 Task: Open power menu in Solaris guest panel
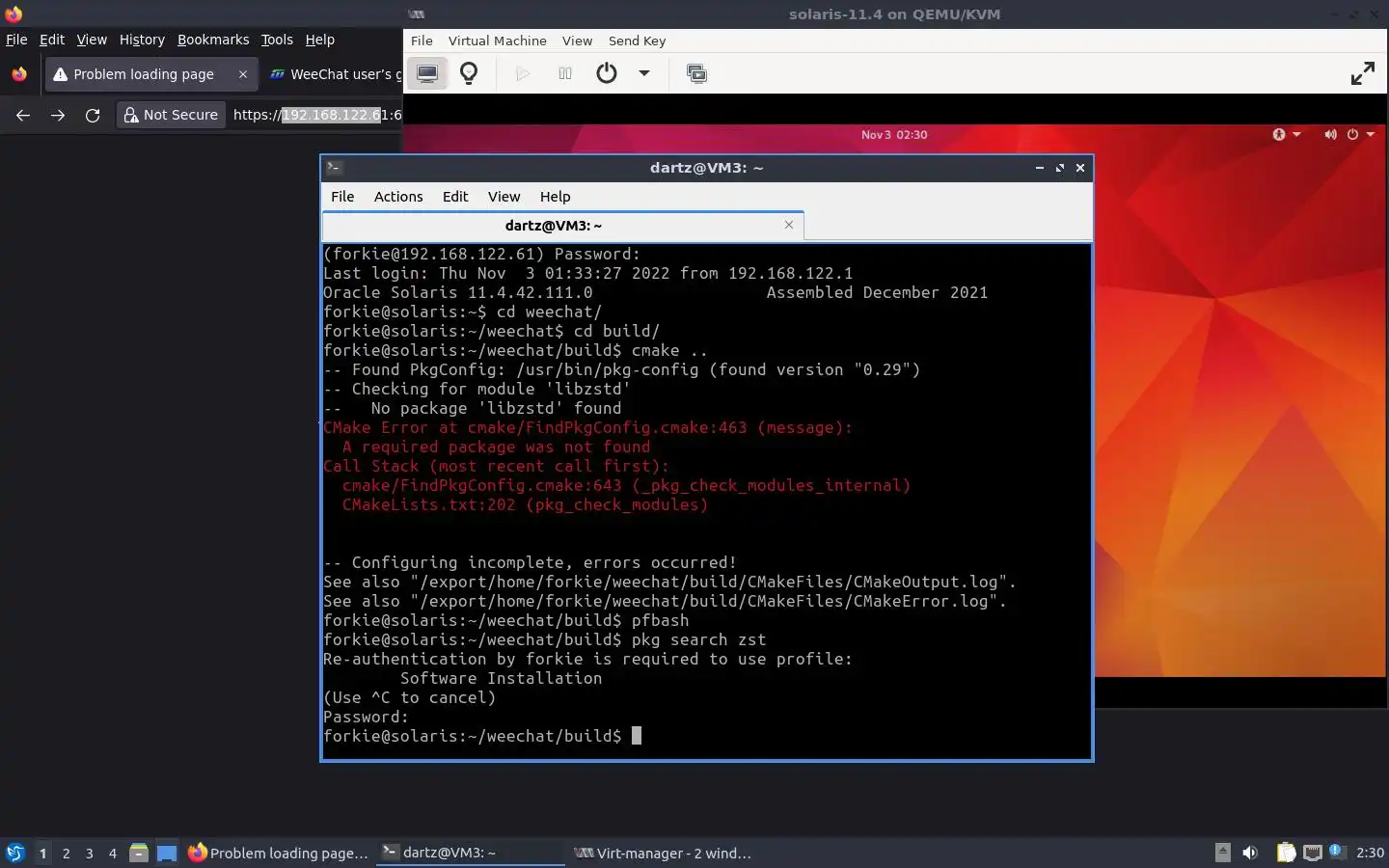[x=1360, y=134]
